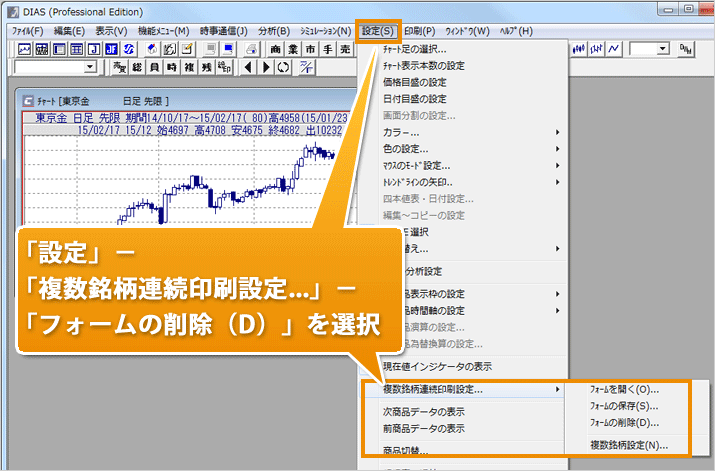Open the right toolbar combo box dropdown
Viewport: 715px width, 471px height.
pyautogui.click(x=662, y=49)
